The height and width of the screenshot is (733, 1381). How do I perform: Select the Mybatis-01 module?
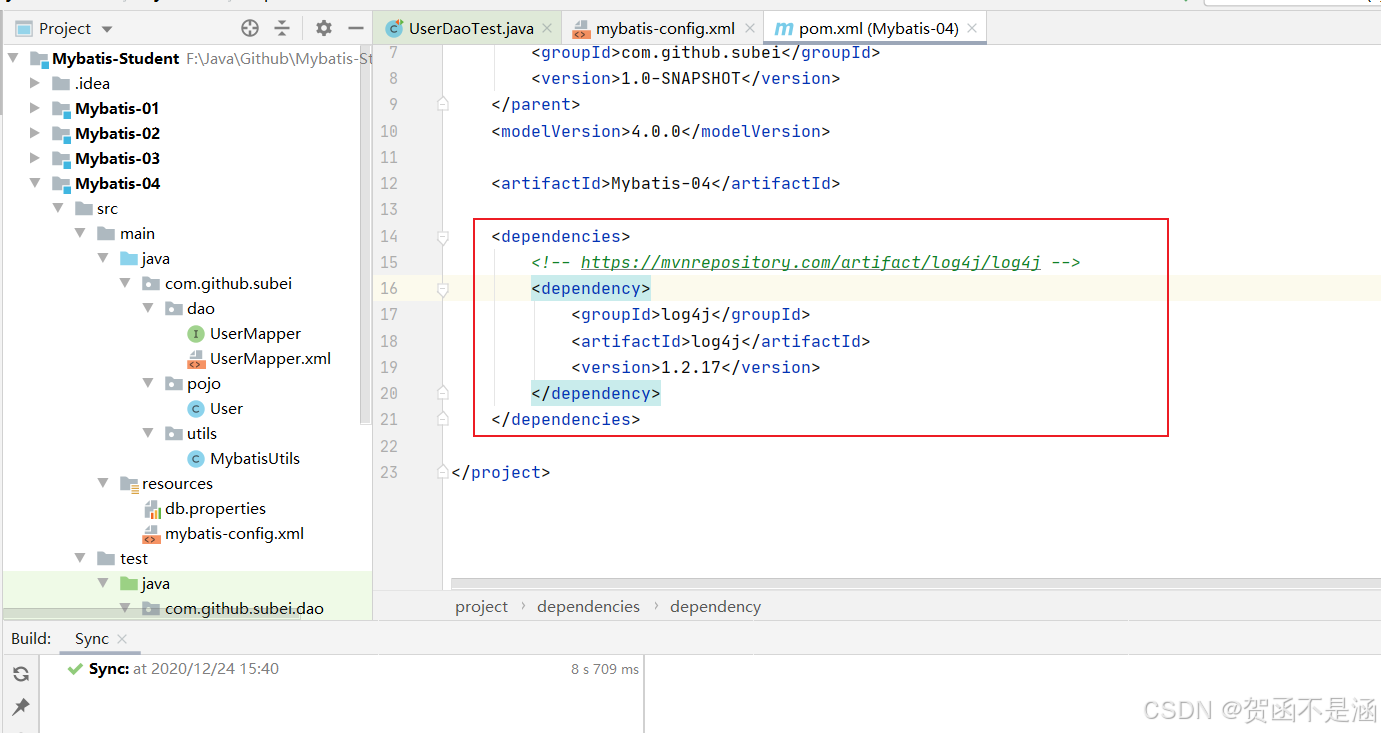click(117, 108)
